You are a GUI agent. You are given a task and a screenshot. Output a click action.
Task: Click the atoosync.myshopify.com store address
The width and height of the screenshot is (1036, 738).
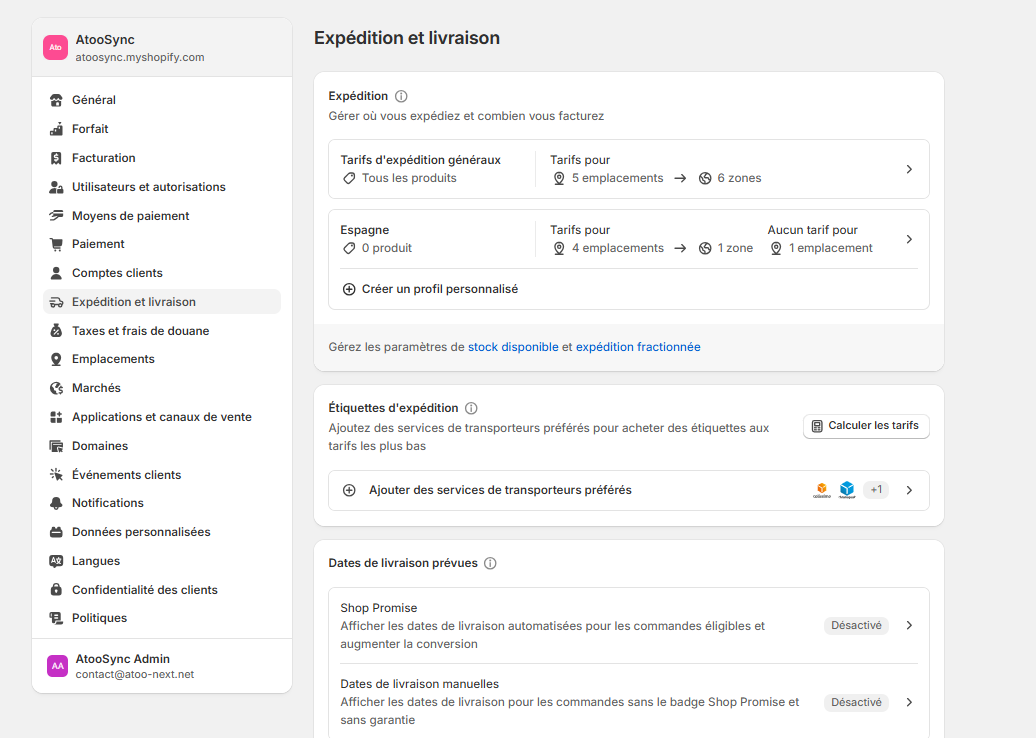click(140, 57)
